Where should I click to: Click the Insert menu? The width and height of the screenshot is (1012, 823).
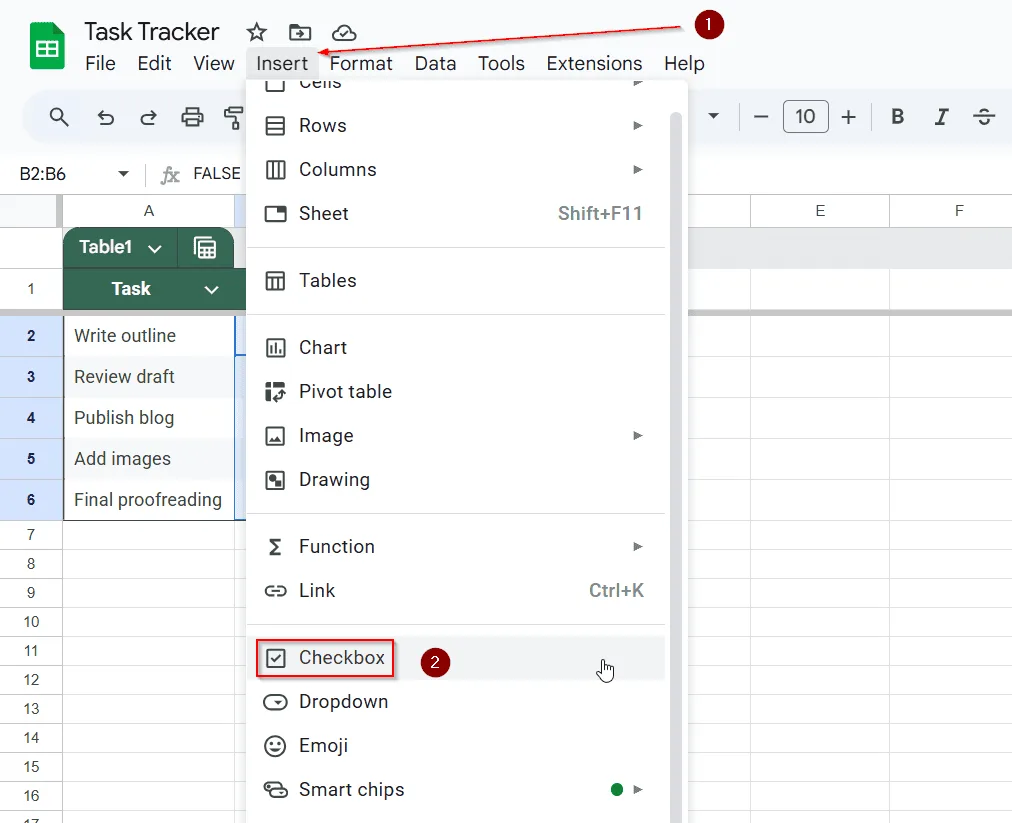coord(282,63)
